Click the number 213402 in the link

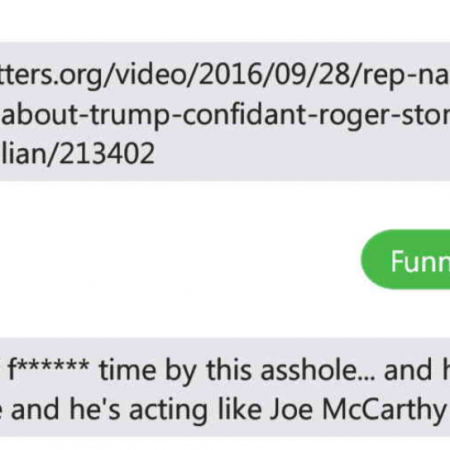tap(107, 154)
